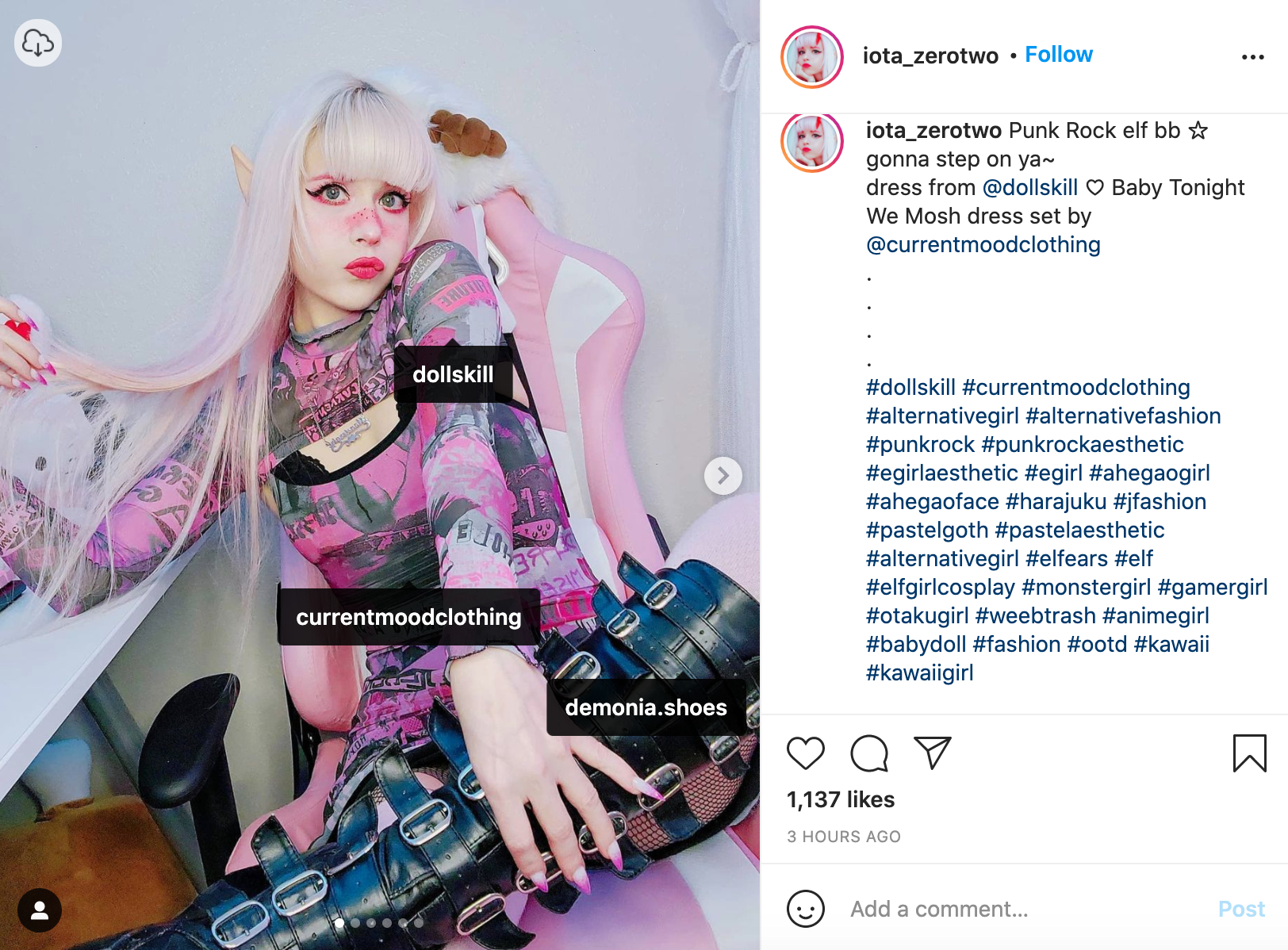Screen dimensions: 1288x950
Task: Share post with paper plane icon
Action: click(932, 753)
